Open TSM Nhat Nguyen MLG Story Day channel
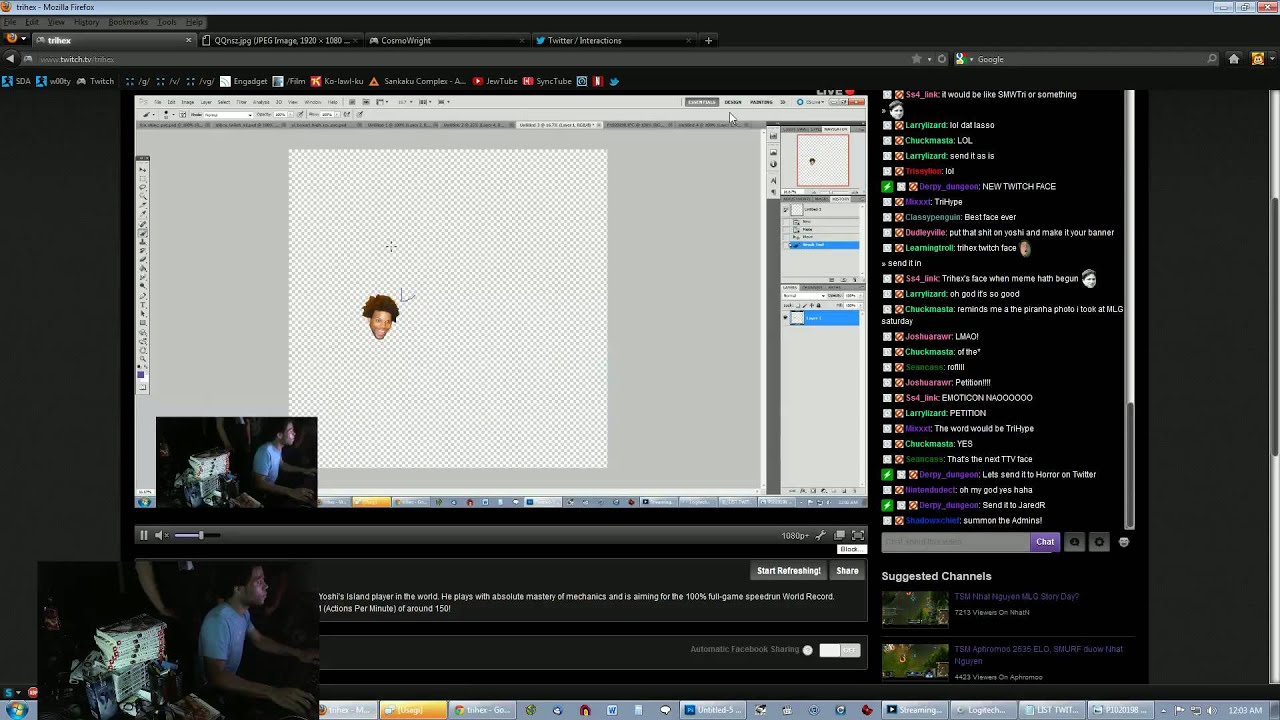 click(x=1016, y=597)
